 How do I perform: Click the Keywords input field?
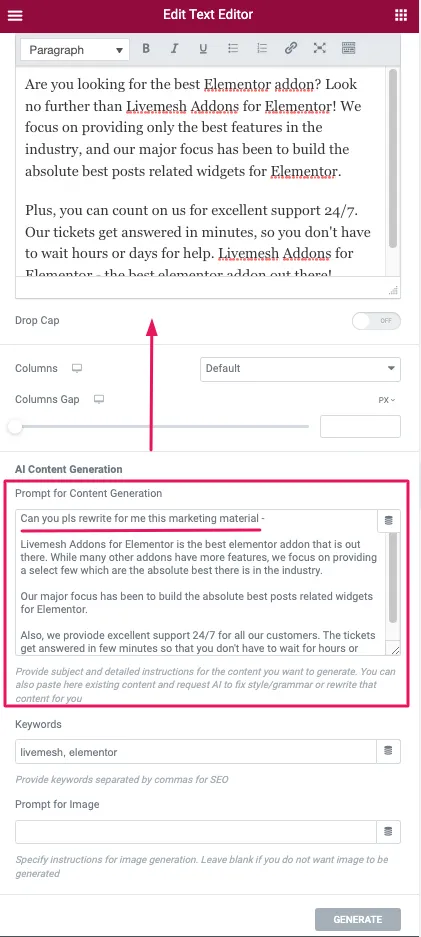[196, 752]
